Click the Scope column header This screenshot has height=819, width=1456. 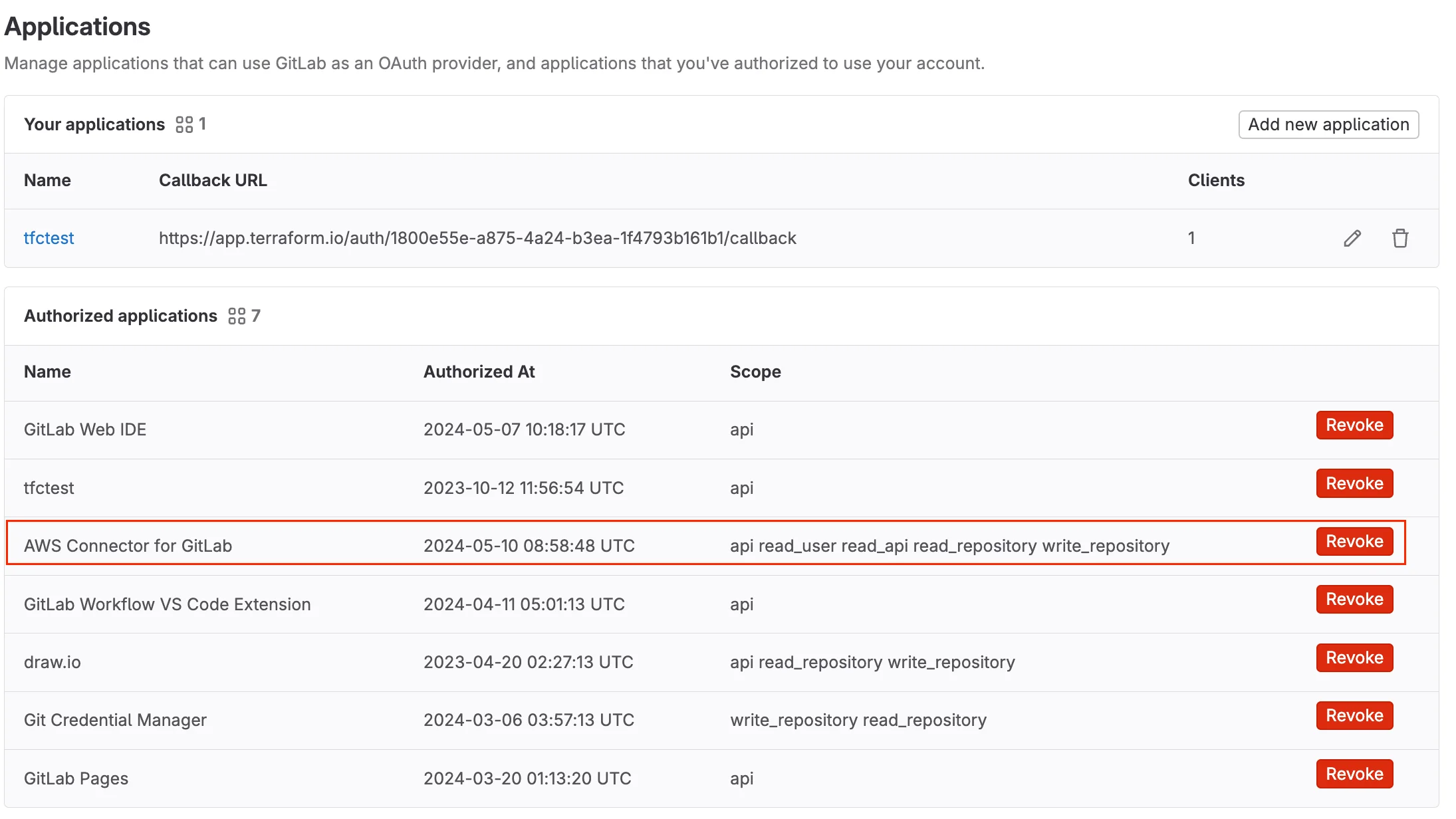tap(755, 372)
